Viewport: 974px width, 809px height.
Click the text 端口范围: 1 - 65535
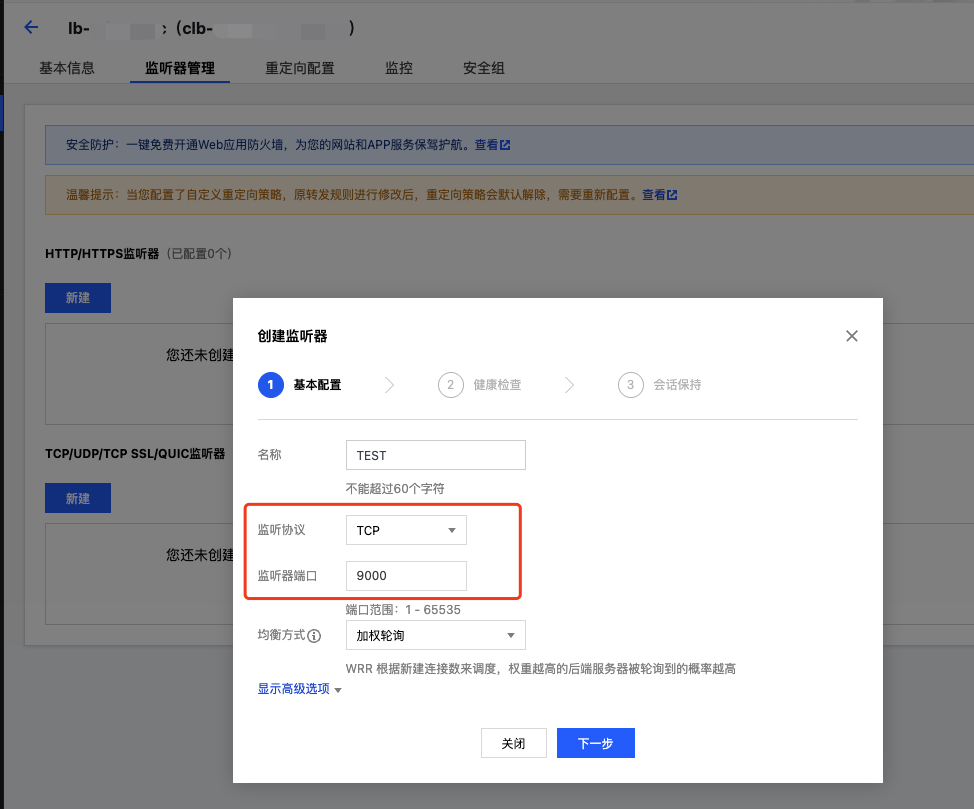tap(403, 610)
